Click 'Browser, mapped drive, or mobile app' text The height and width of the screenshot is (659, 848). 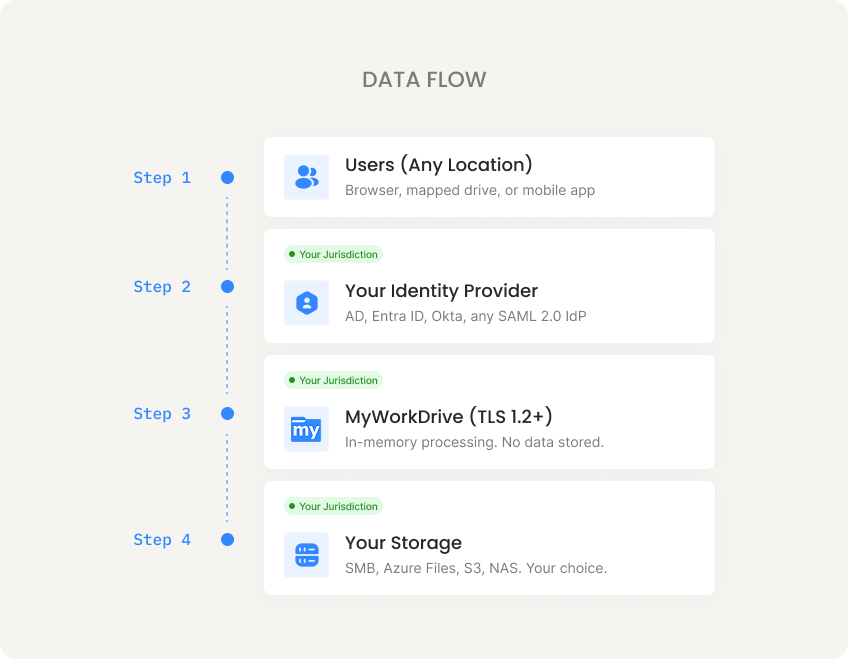tap(470, 190)
